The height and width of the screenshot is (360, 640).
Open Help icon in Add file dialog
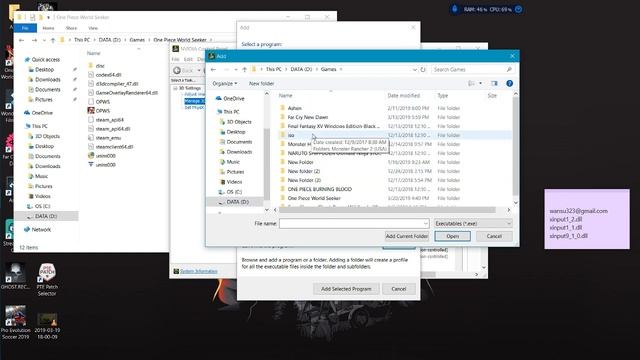[x=509, y=83]
